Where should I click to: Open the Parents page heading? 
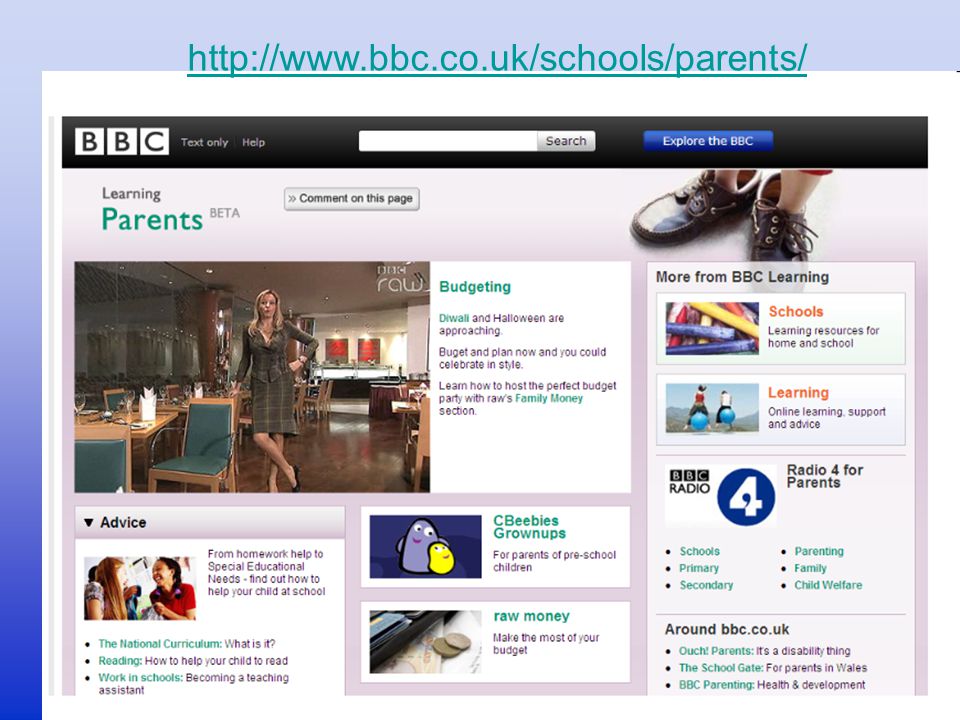click(x=152, y=219)
